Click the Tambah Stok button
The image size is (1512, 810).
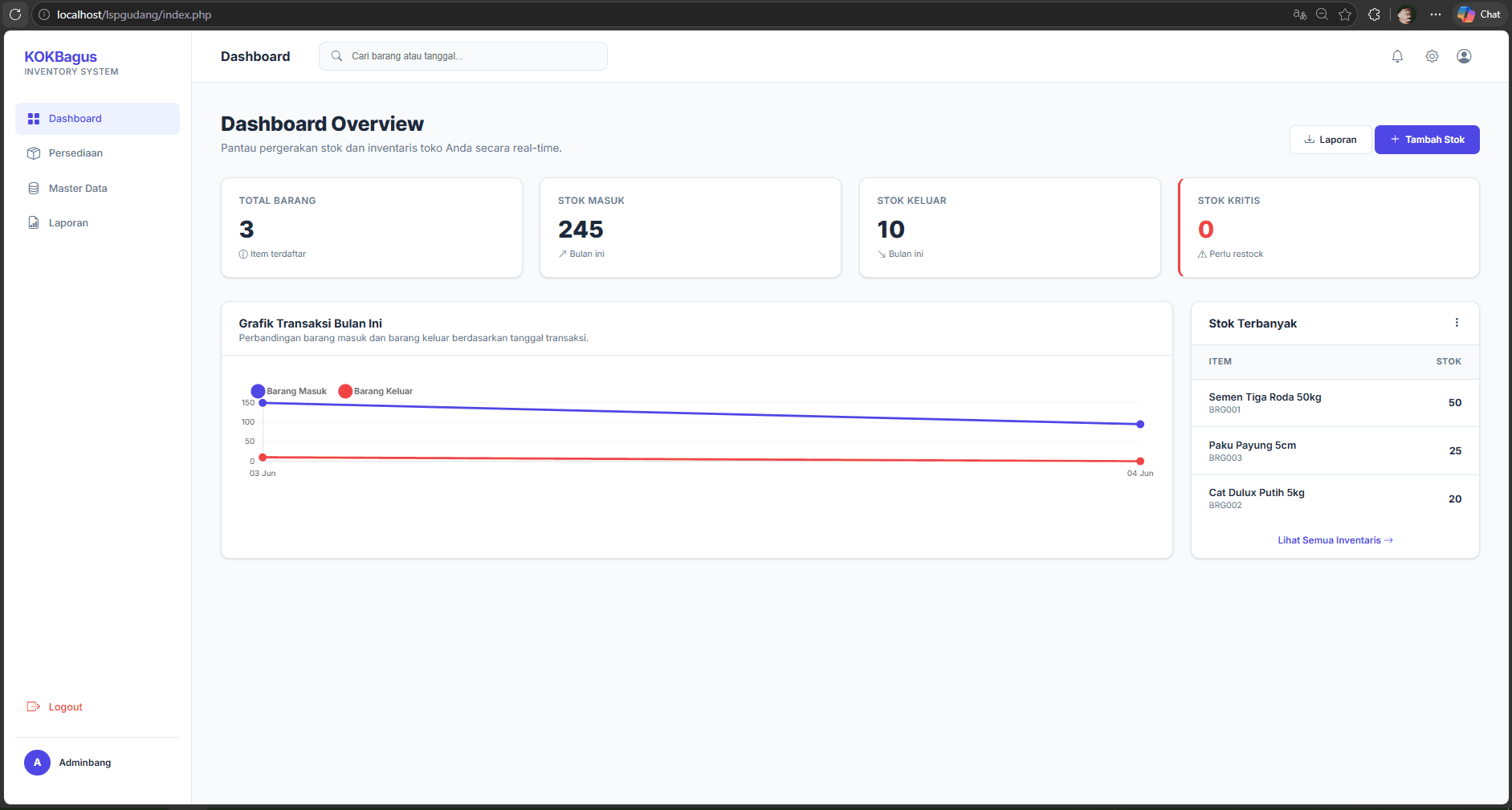tap(1427, 140)
